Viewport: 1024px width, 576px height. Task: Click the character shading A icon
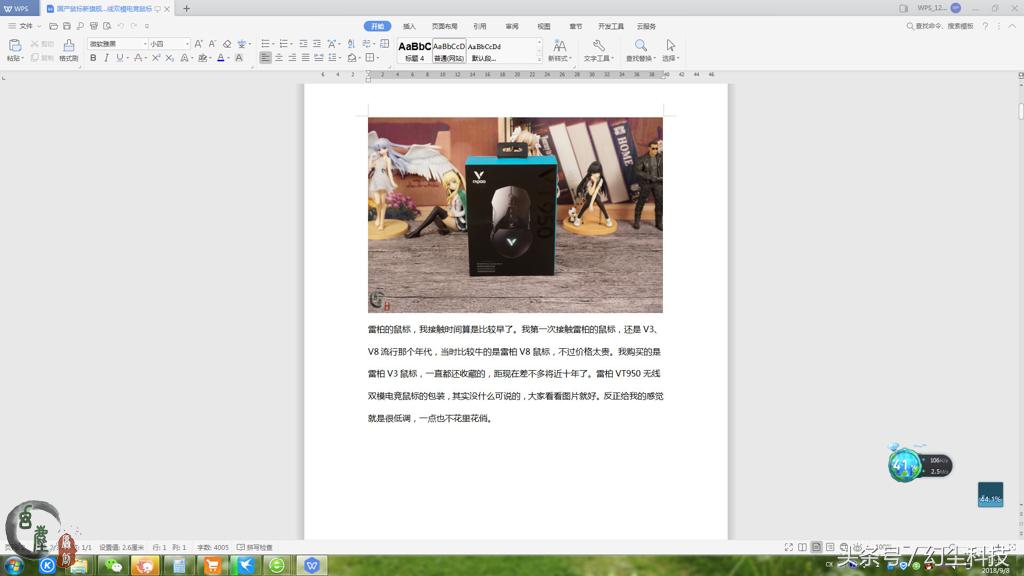click(x=239, y=58)
